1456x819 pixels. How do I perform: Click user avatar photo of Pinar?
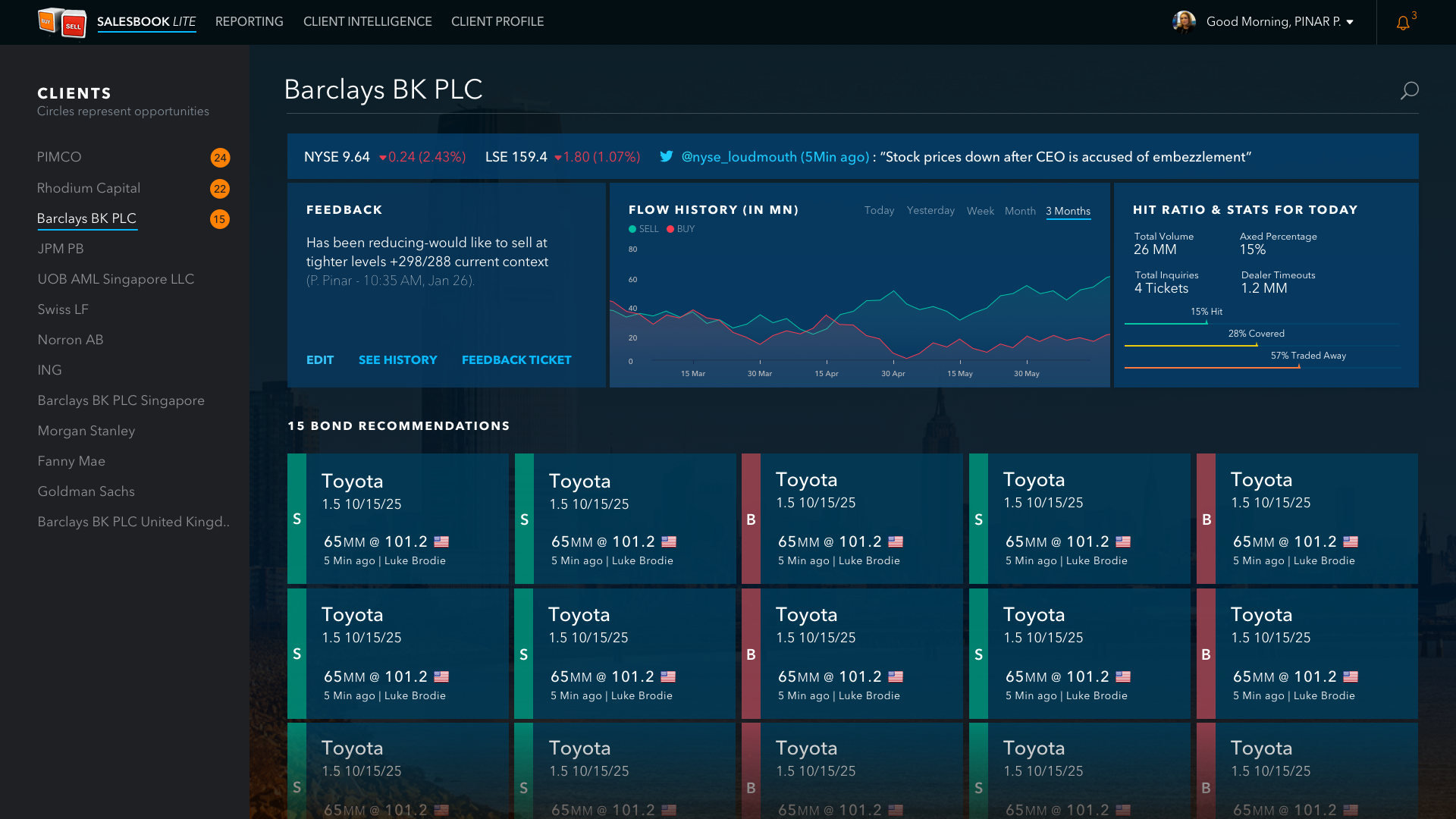1184,22
